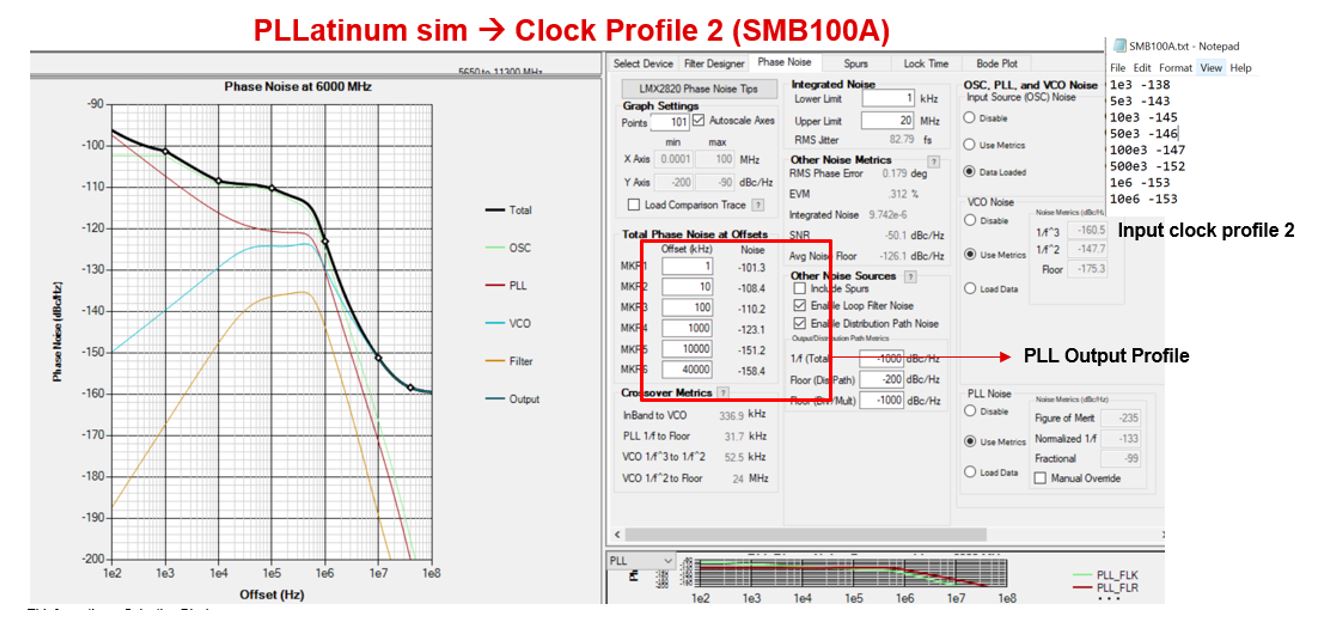Viewport: 1325px width, 625px height.
Task: Open Notepad View menu
Action: (1211, 67)
